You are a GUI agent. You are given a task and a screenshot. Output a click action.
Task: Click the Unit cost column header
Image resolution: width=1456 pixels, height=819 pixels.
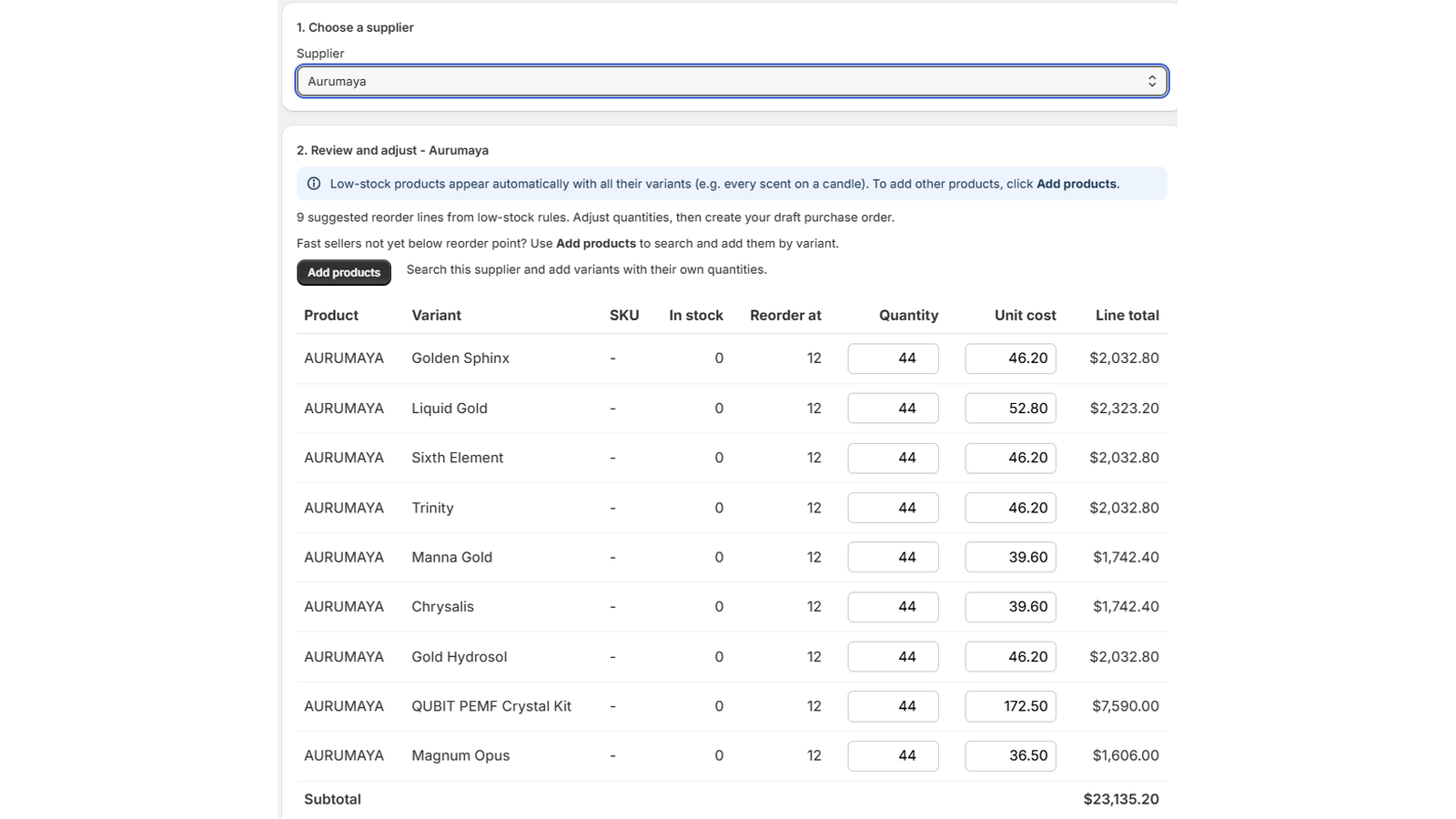pyautogui.click(x=1025, y=315)
